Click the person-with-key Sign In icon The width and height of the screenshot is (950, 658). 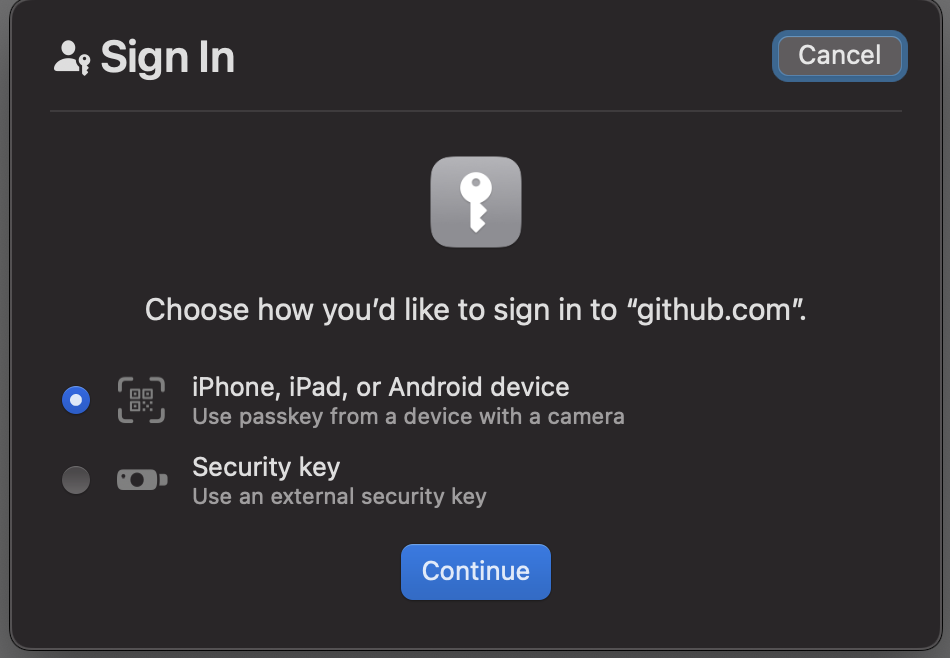coord(71,58)
